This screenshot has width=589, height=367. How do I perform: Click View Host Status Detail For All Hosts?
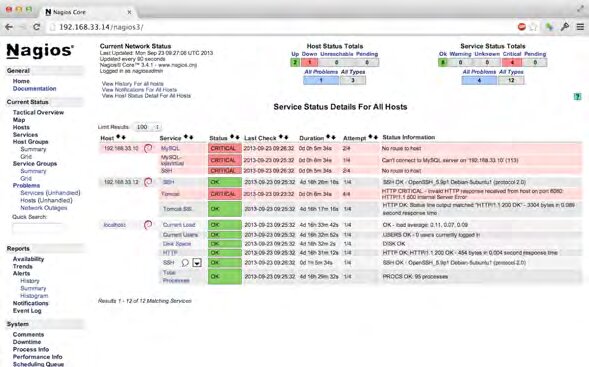[146, 96]
